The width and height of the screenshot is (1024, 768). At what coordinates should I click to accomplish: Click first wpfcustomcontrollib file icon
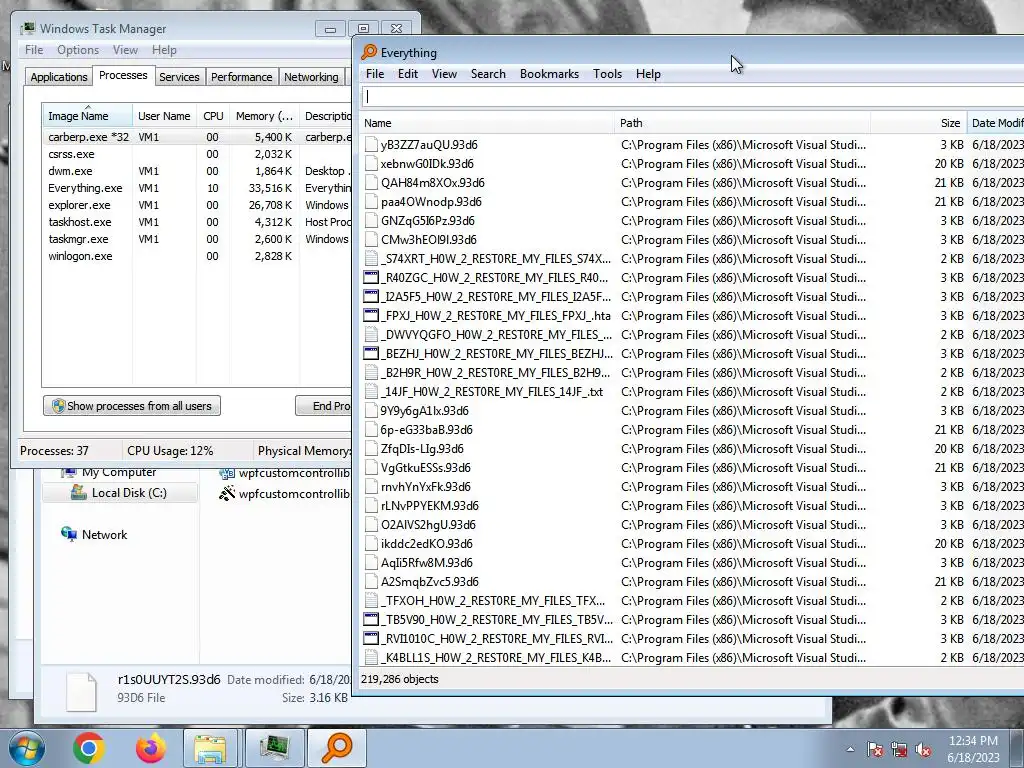227,473
